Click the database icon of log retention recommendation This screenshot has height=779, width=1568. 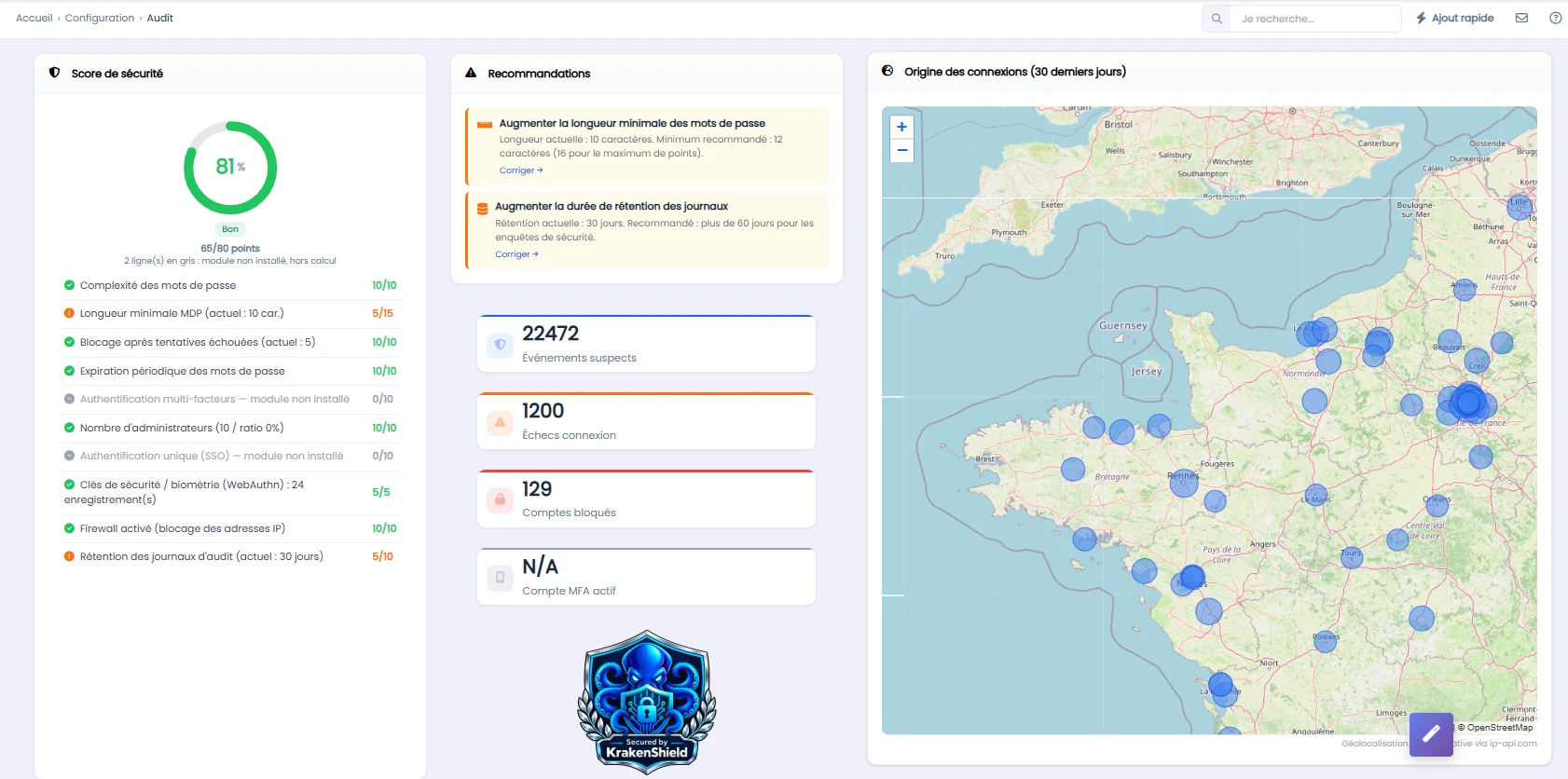coord(483,209)
